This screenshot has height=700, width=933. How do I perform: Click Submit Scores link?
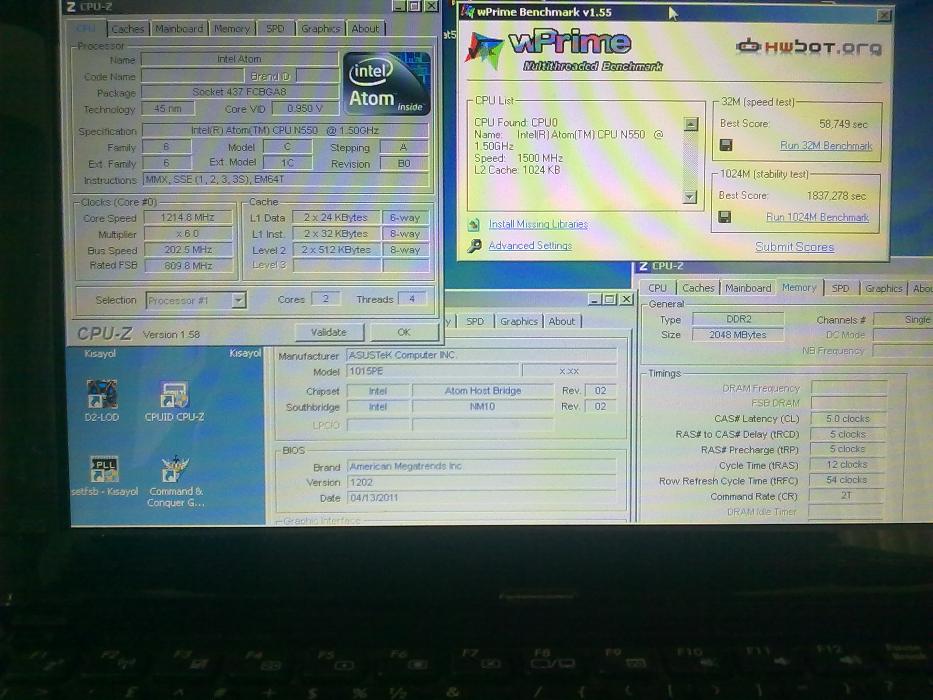coord(794,246)
